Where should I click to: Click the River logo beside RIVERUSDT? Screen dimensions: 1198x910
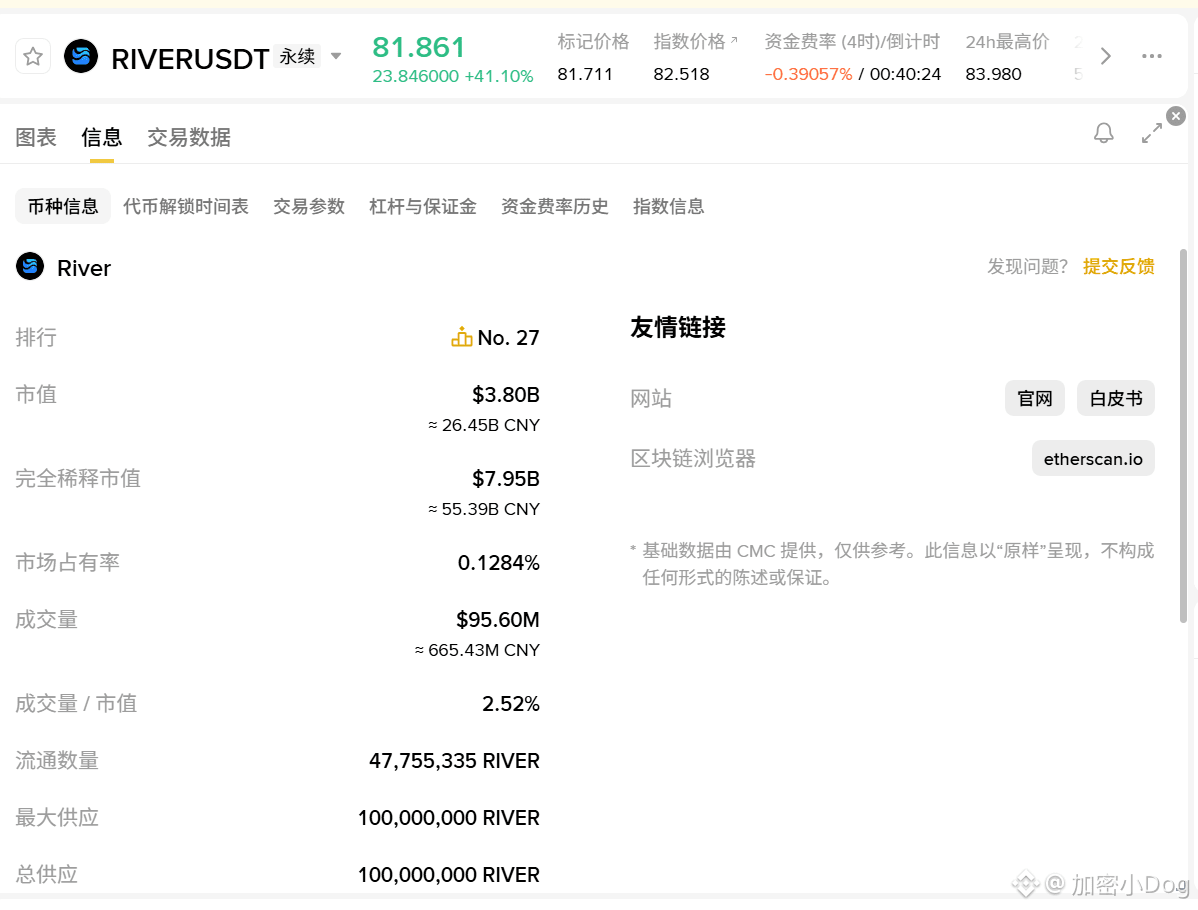(x=81, y=57)
